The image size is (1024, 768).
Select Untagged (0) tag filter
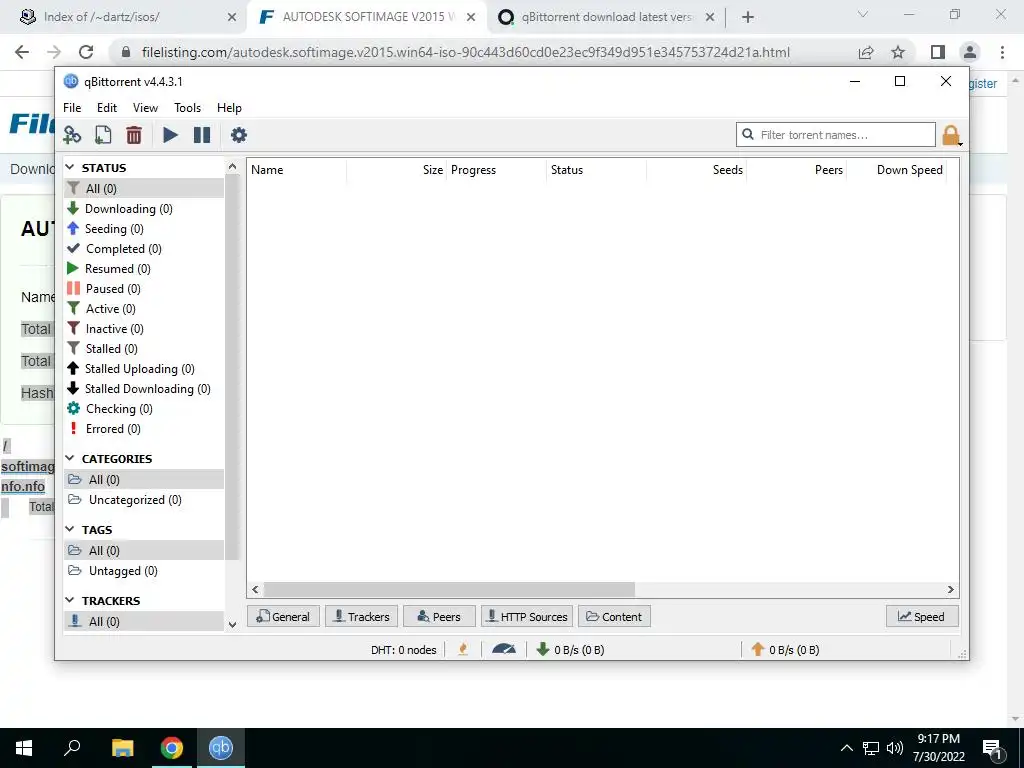[144, 571]
